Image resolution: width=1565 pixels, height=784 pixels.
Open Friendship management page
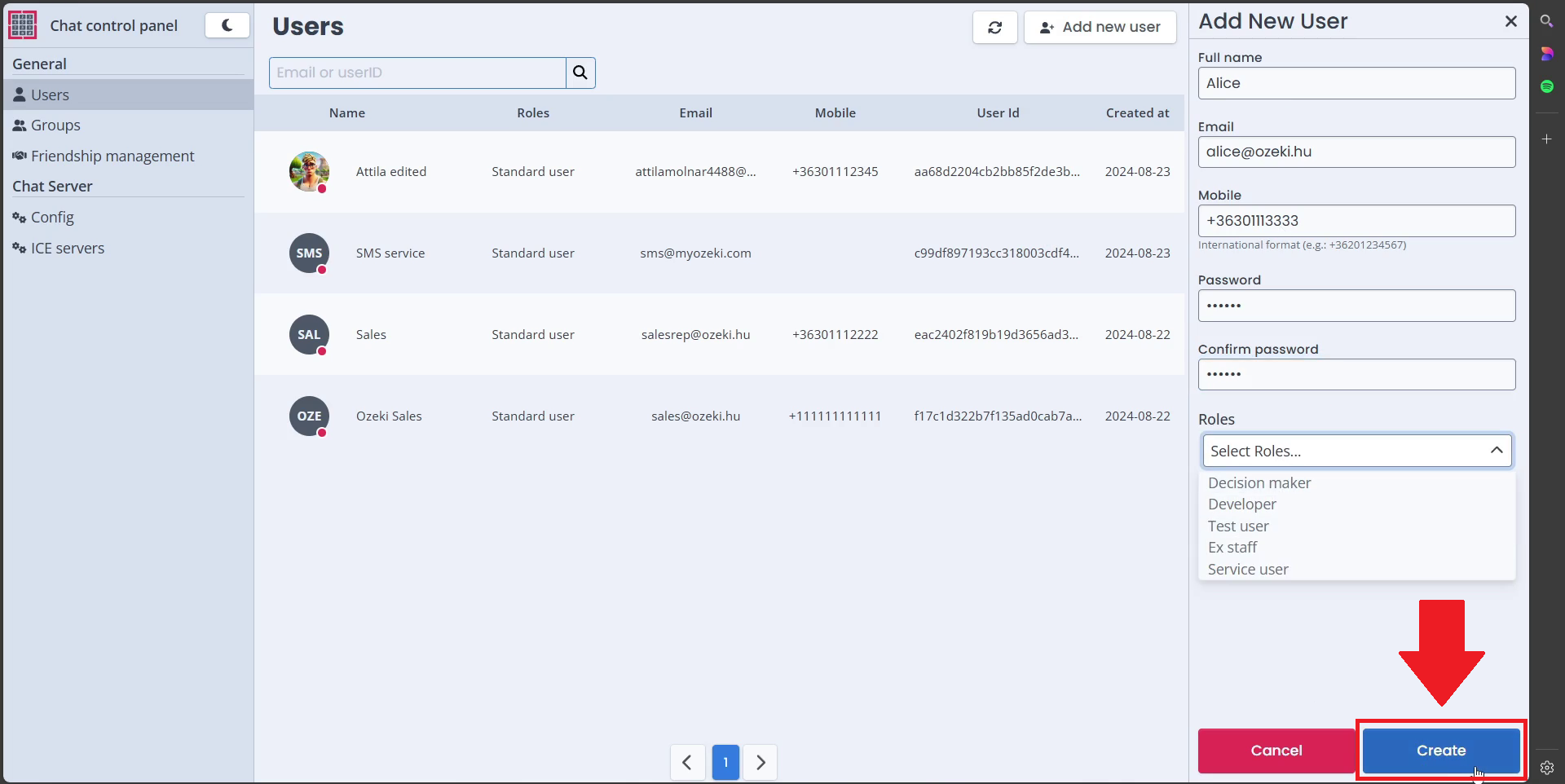coord(112,156)
